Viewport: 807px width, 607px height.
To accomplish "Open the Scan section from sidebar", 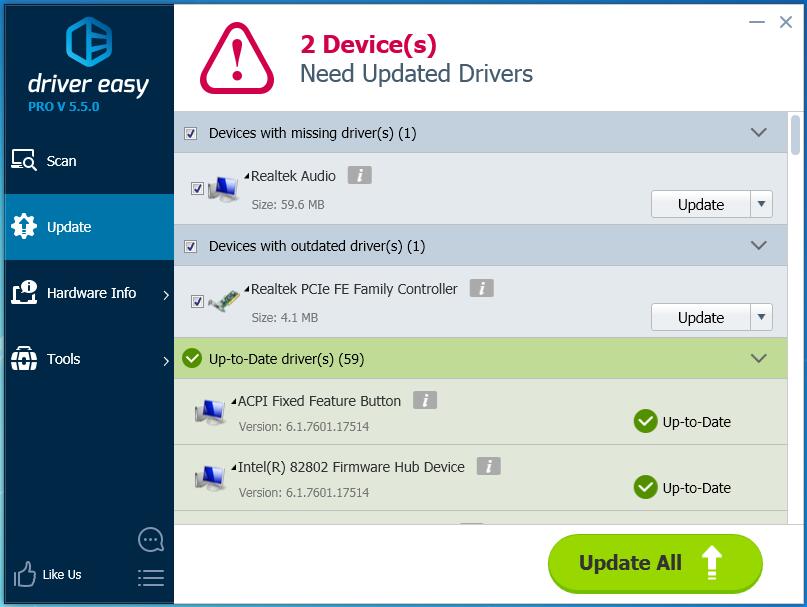I will tap(47, 161).
